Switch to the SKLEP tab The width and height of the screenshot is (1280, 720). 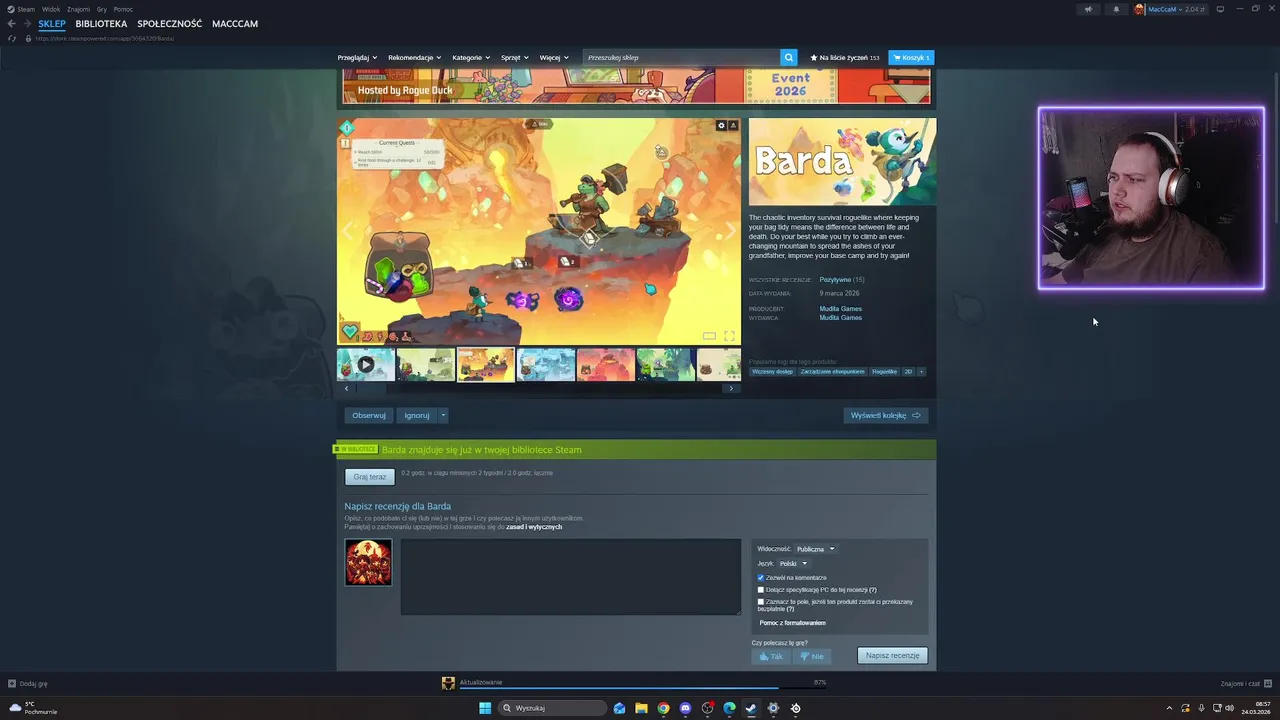coord(52,23)
